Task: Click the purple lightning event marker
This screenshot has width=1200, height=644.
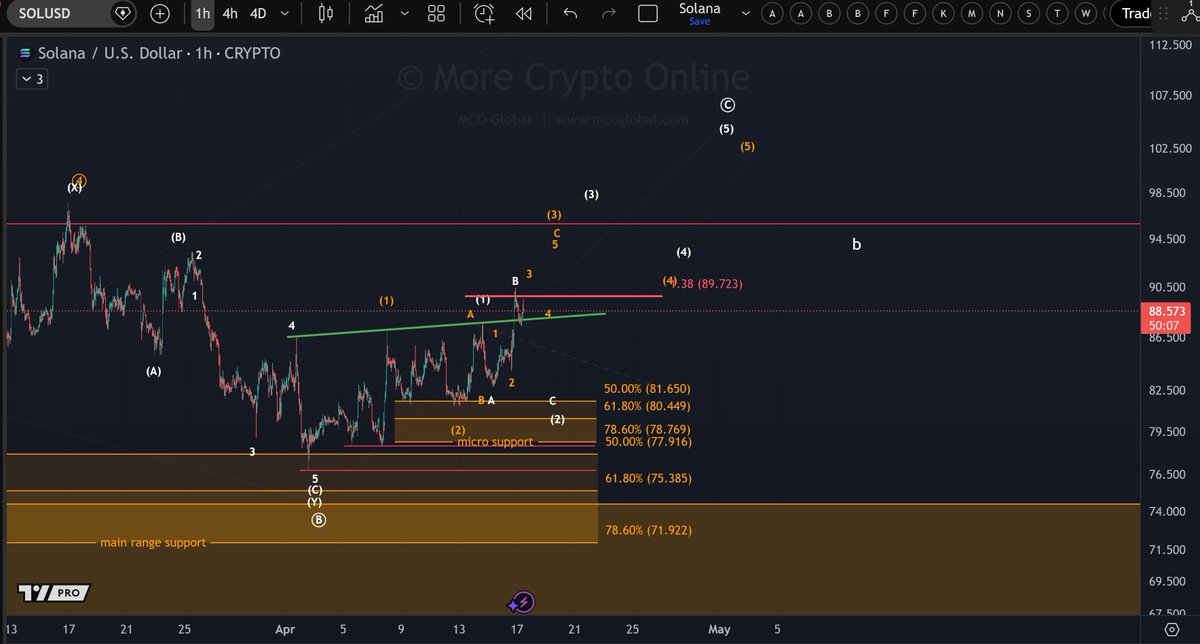Action: click(x=521, y=602)
